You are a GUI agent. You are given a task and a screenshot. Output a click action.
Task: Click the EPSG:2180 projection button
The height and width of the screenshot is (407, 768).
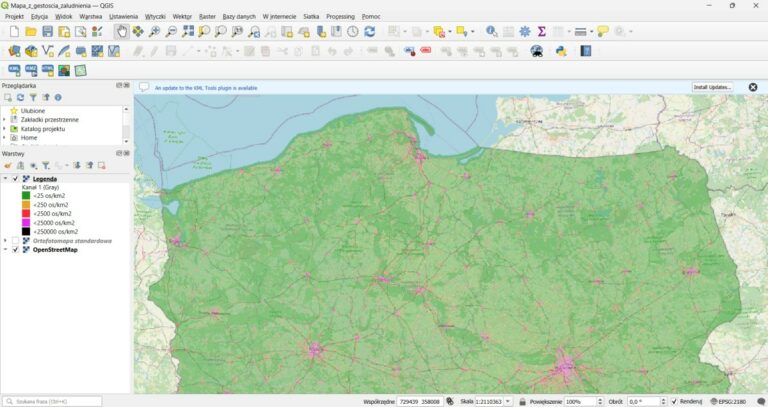coord(730,401)
